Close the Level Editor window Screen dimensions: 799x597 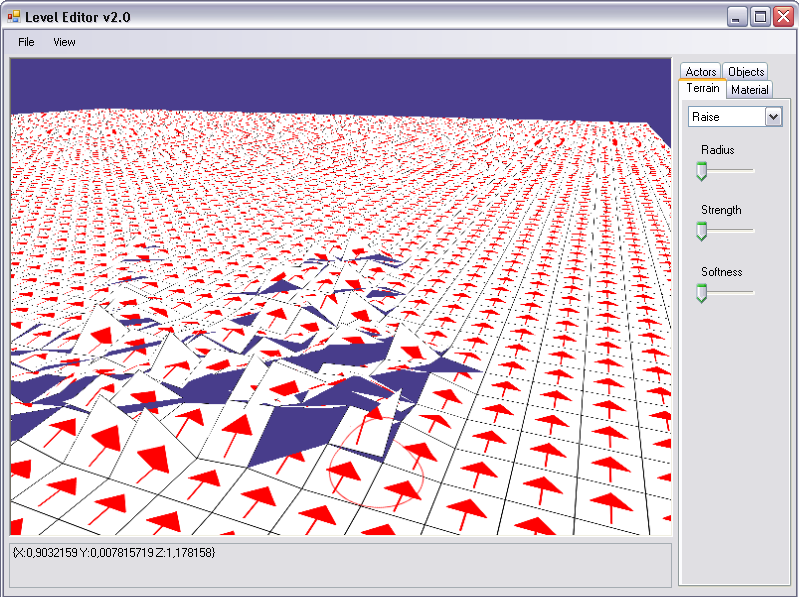(782, 17)
